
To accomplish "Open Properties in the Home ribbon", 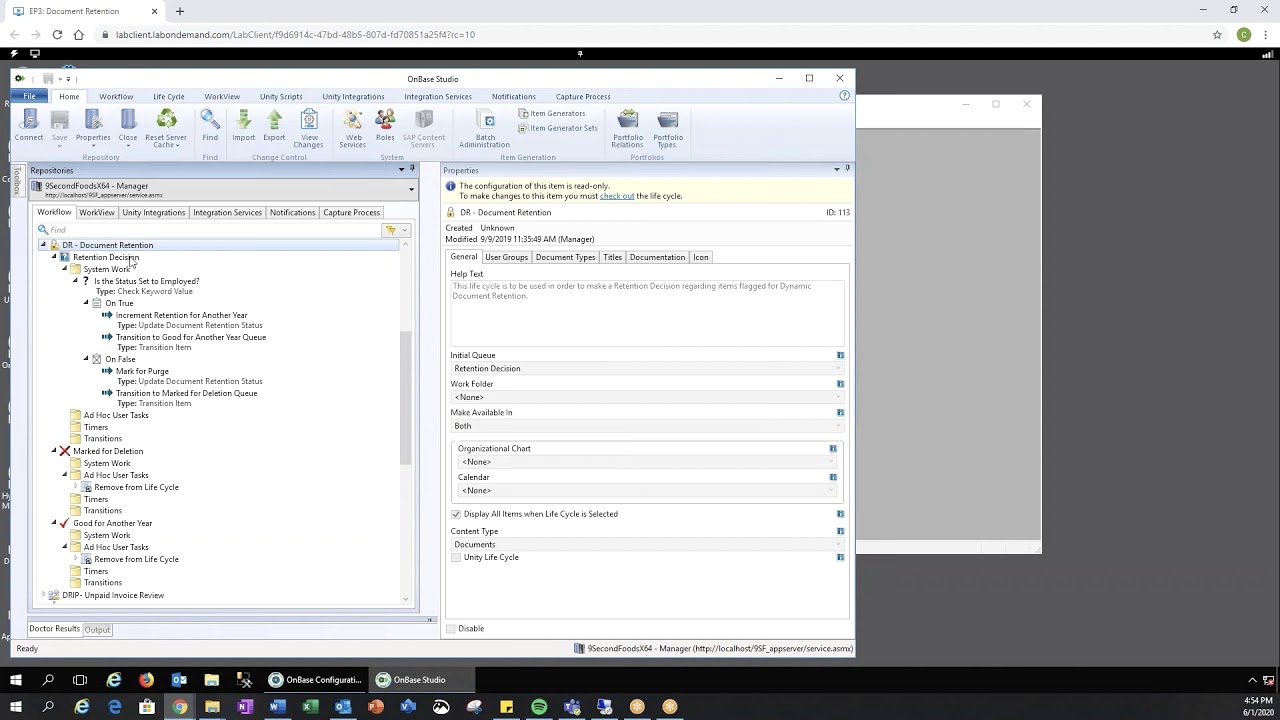I will click(93, 126).
